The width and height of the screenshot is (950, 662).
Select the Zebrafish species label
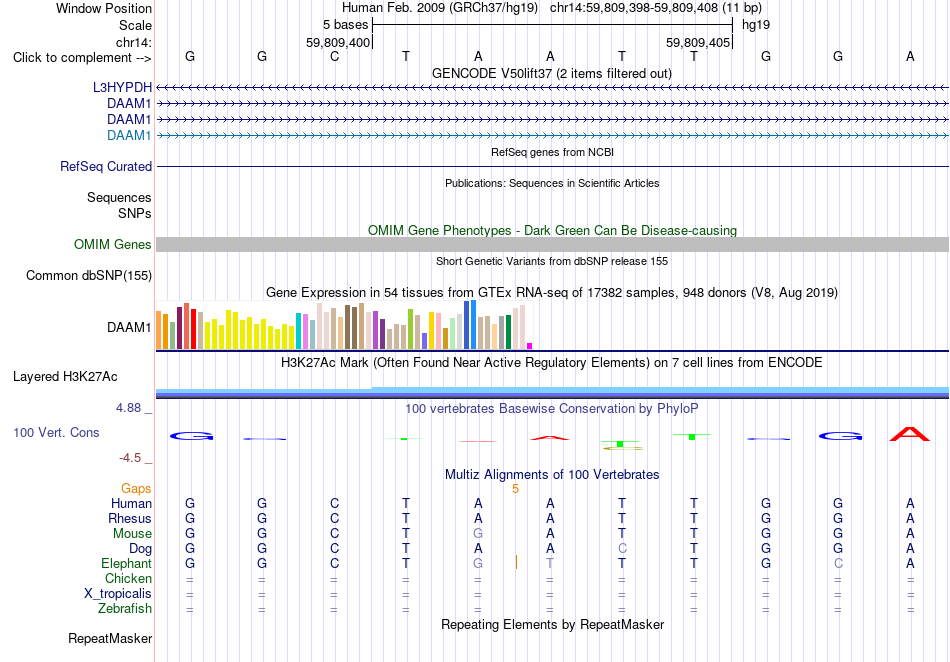point(125,609)
